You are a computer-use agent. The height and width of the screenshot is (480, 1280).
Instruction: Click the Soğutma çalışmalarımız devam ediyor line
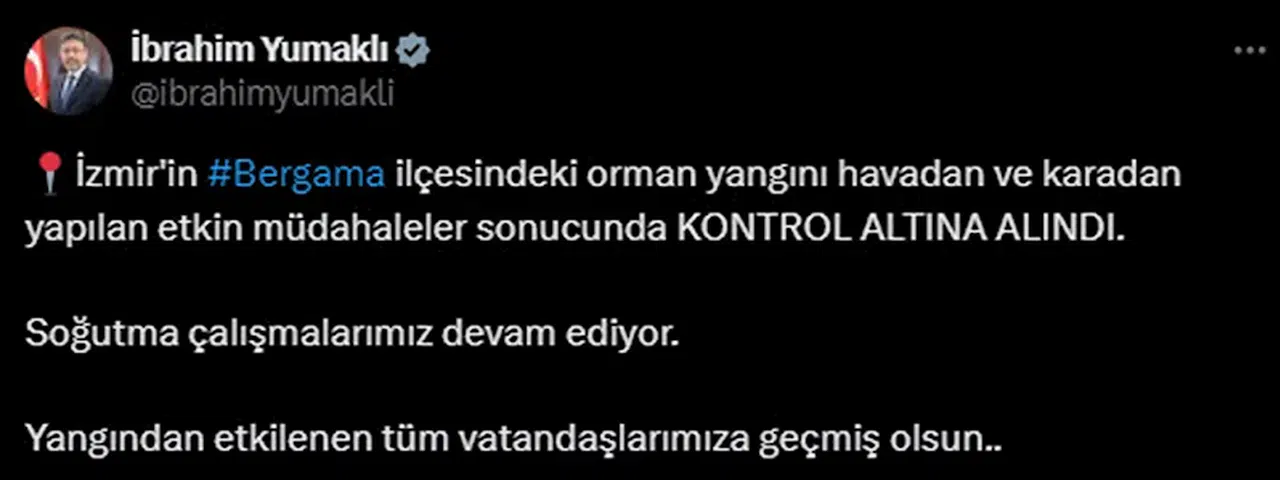[x=352, y=334]
